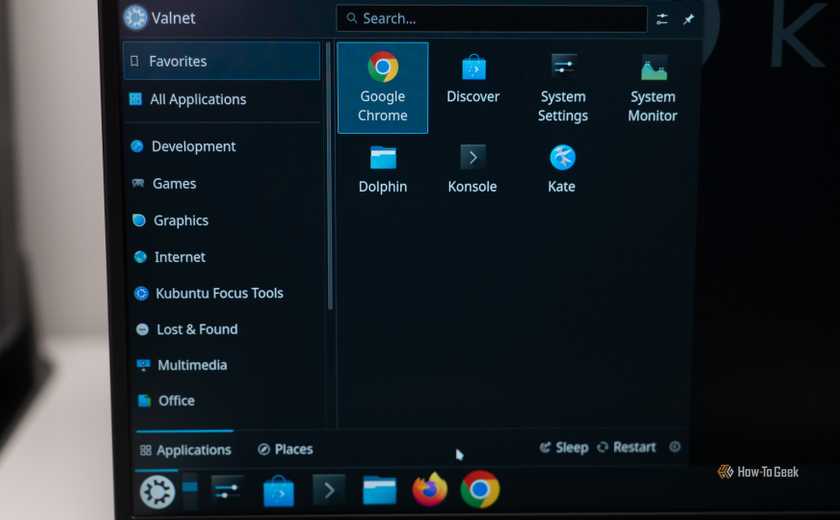Image resolution: width=840 pixels, height=520 pixels.
Task: Open Google Chrome from the Favorites grid
Action: coord(382,88)
